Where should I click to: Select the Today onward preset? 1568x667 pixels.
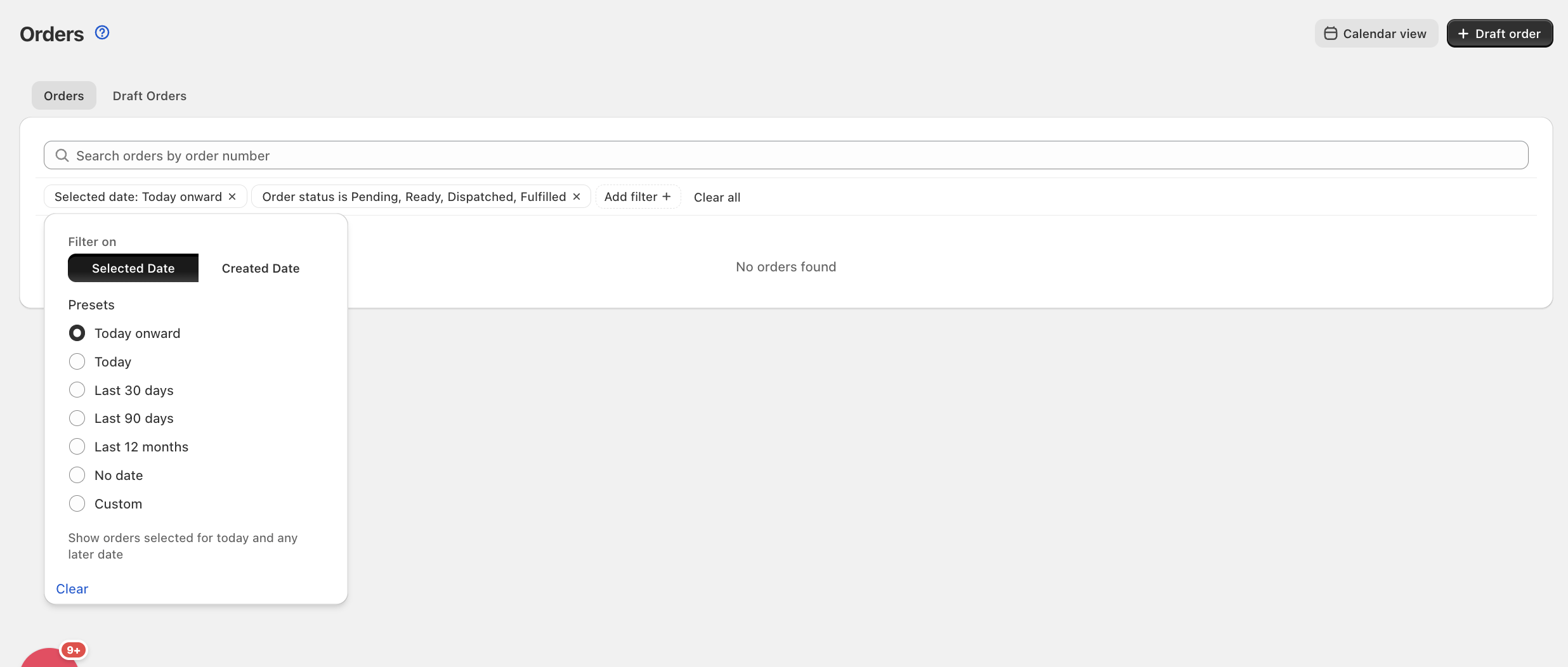click(77, 333)
